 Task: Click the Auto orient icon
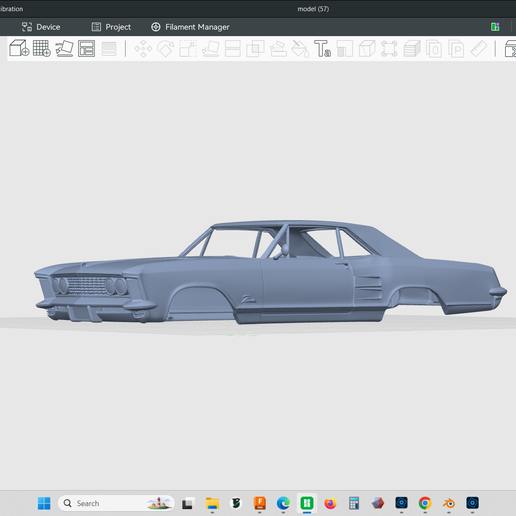[64, 48]
